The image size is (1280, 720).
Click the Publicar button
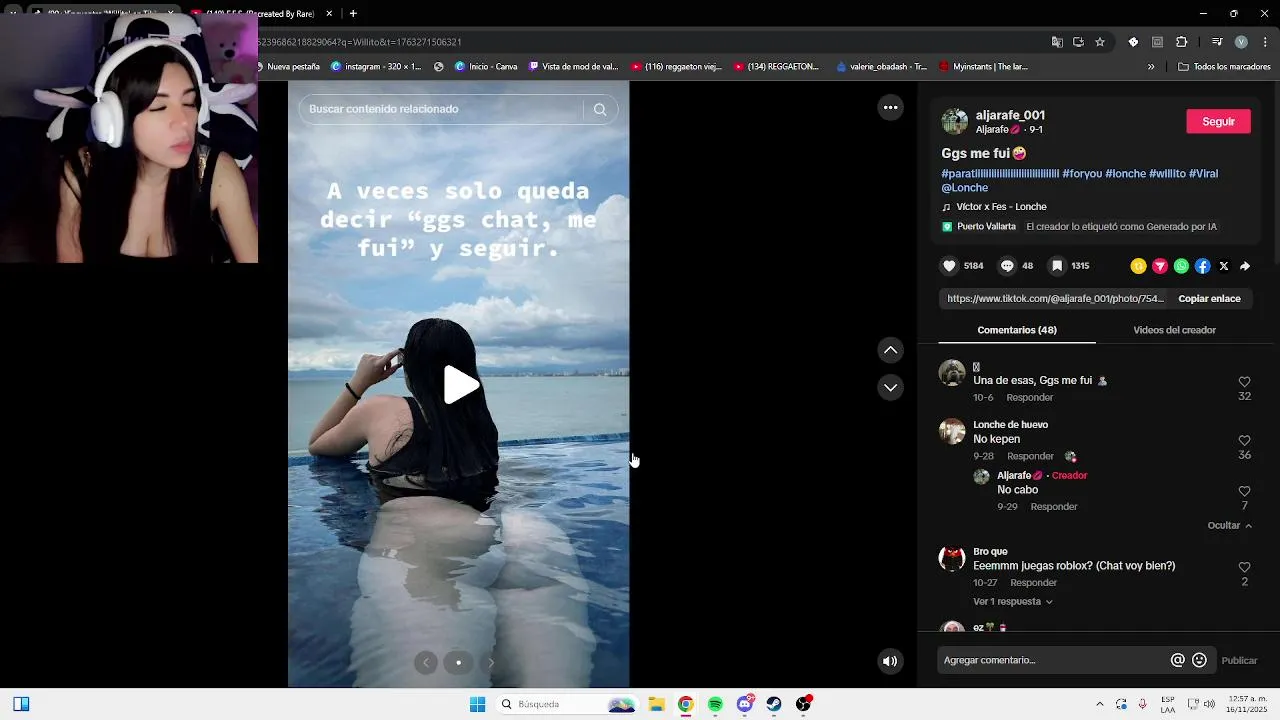coord(1239,661)
